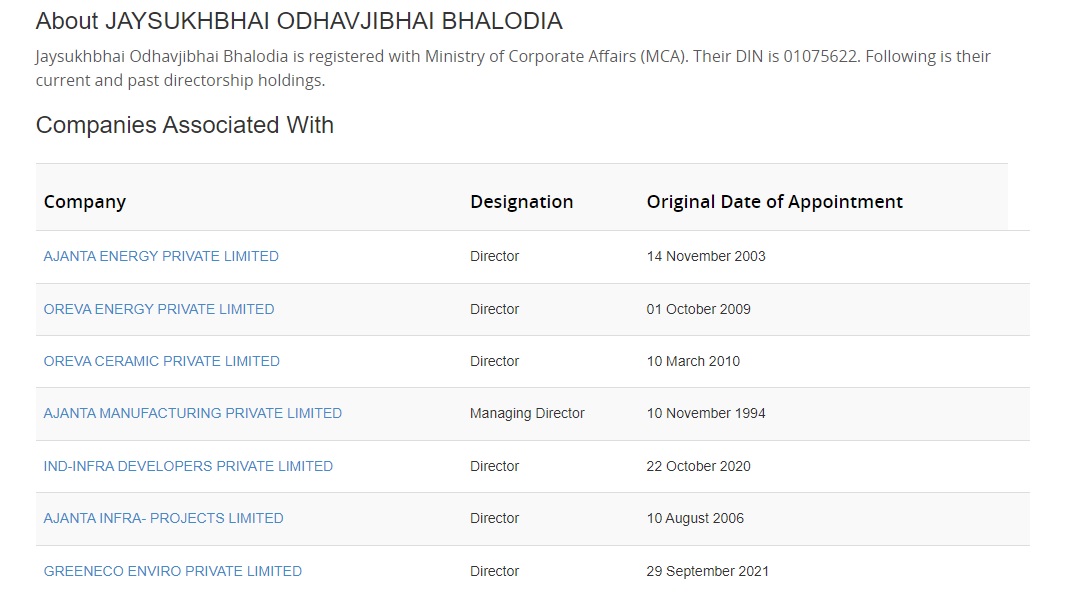Click the About JAYSUKHBHAI ODHAVJIBHAI BHALODIA heading

pyautogui.click(x=299, y=21)
